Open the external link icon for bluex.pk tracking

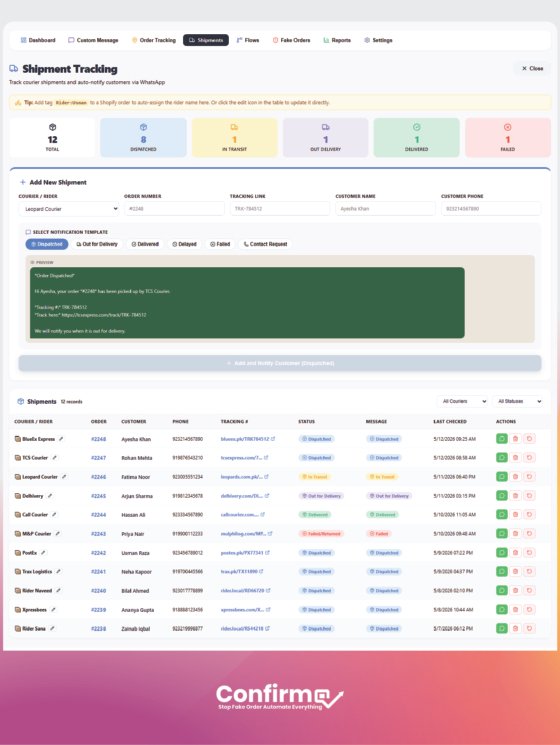(x=273, y=439)
